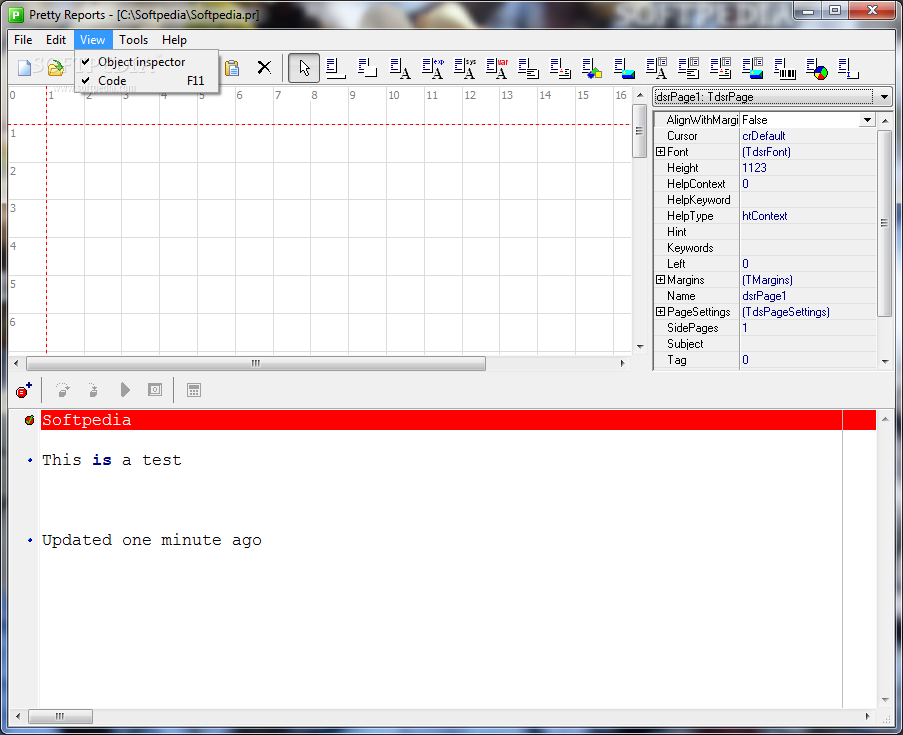This screenshot has height=735, width=903.
Task: Insert a text label tool
Action: [x=400, y=68]
